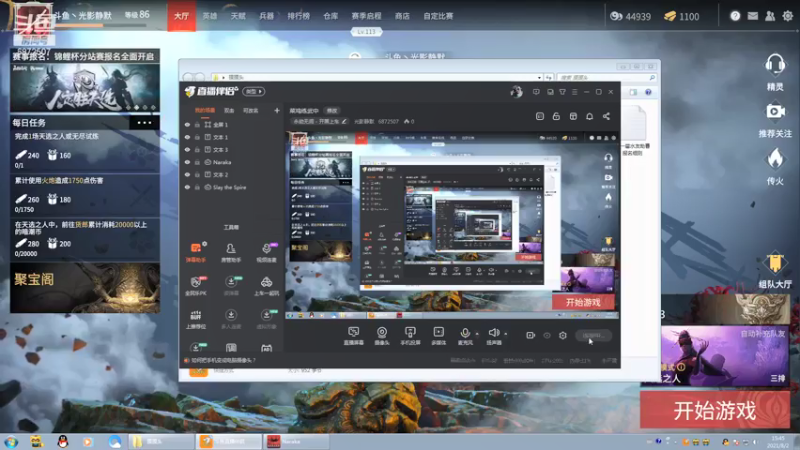Open game mail envelope icon

tap(753, 16)
